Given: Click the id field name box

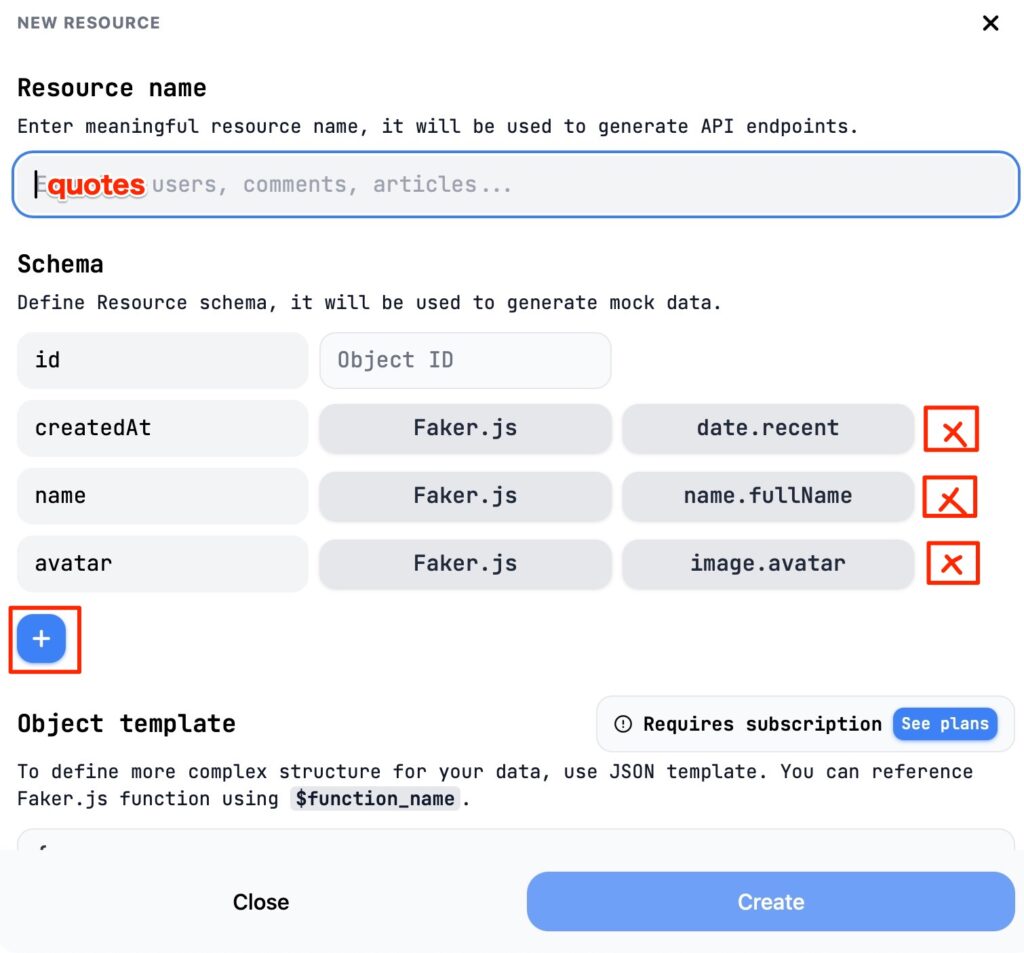Looking at the screenshot, I should (x=162, y=360).
